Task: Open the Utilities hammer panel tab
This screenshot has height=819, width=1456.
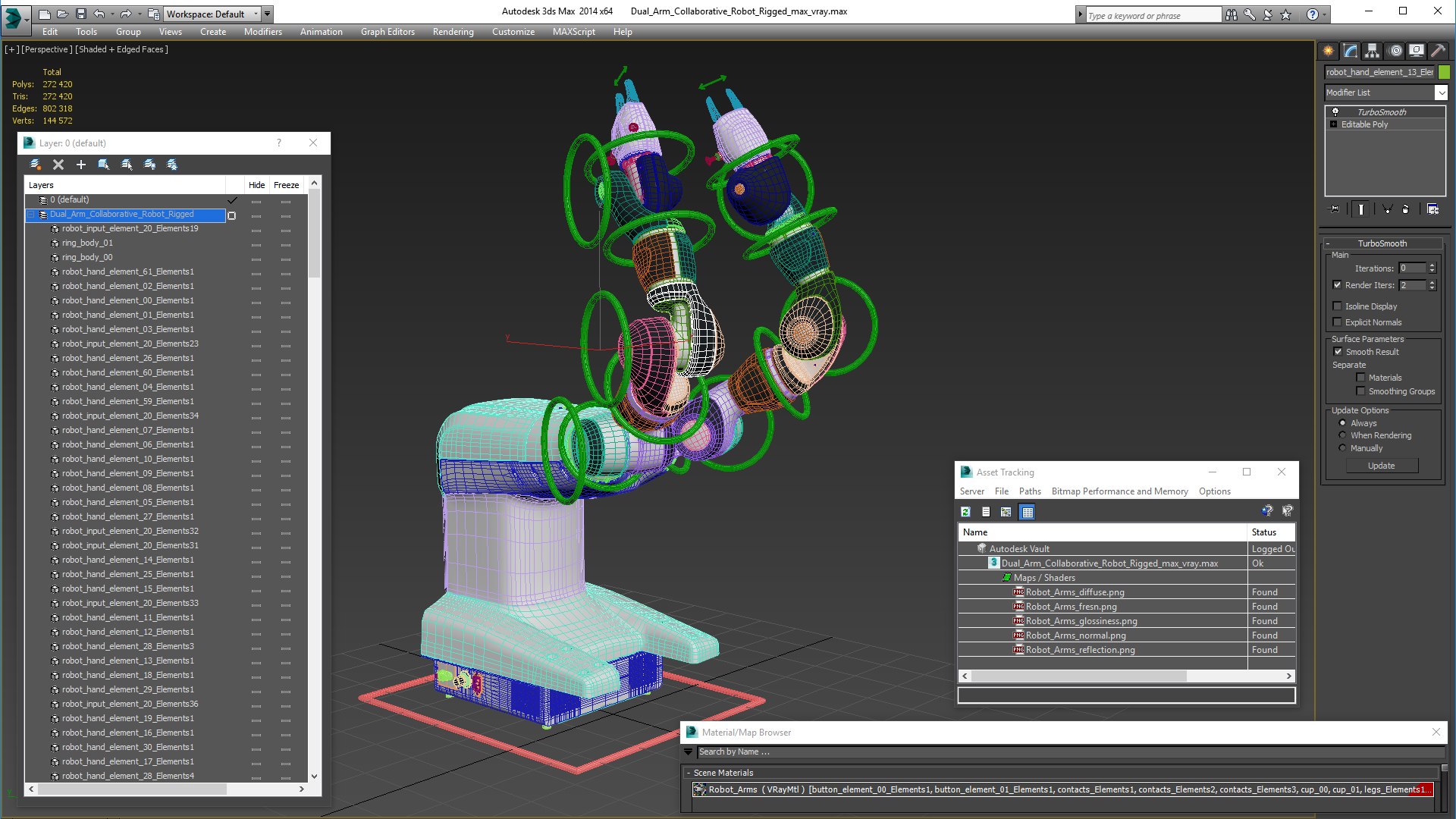Action: click(1438, 51)
